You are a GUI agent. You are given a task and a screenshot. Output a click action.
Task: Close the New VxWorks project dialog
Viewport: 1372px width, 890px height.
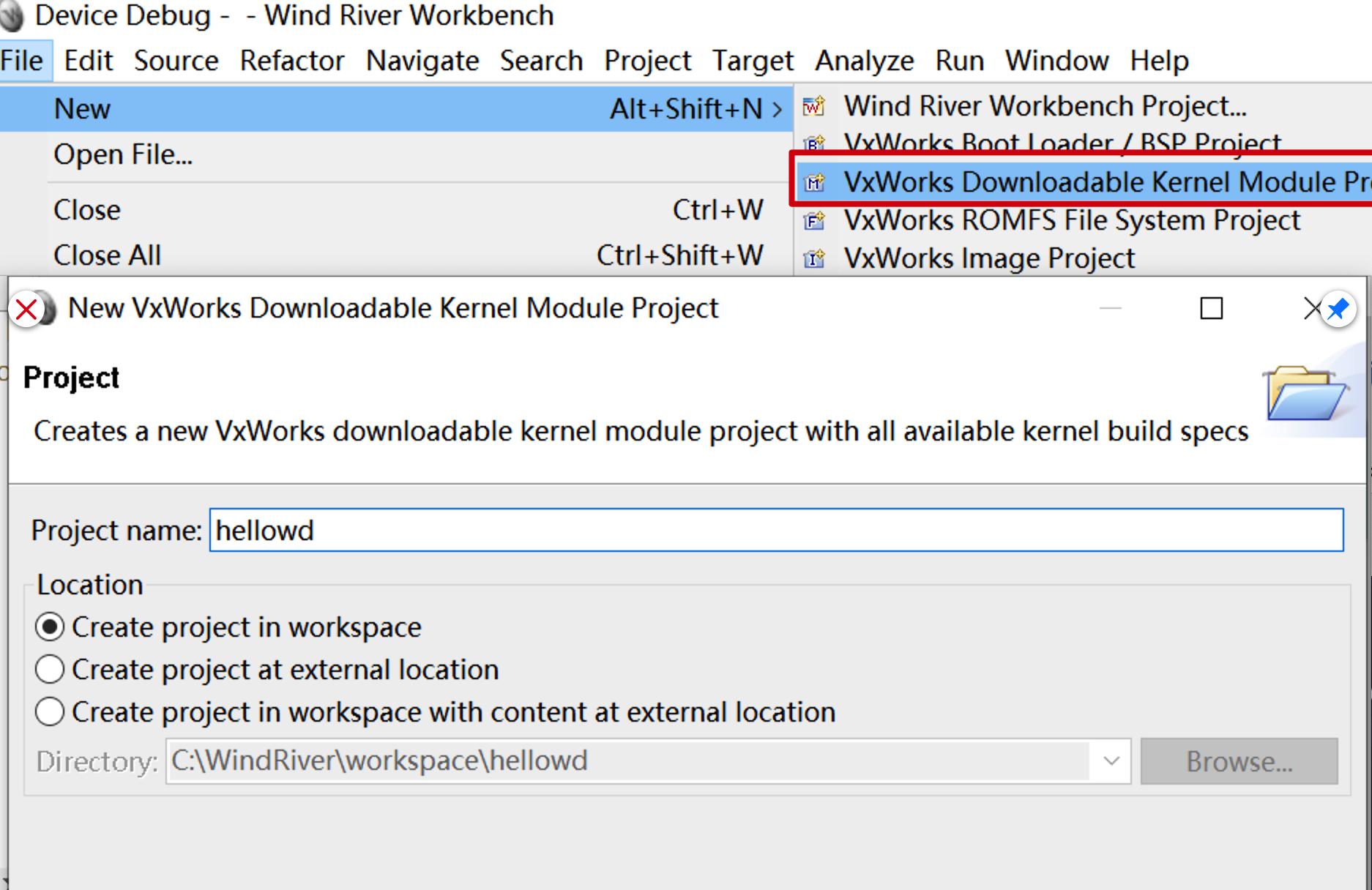pyautogui.click(x=1312, y=309)
